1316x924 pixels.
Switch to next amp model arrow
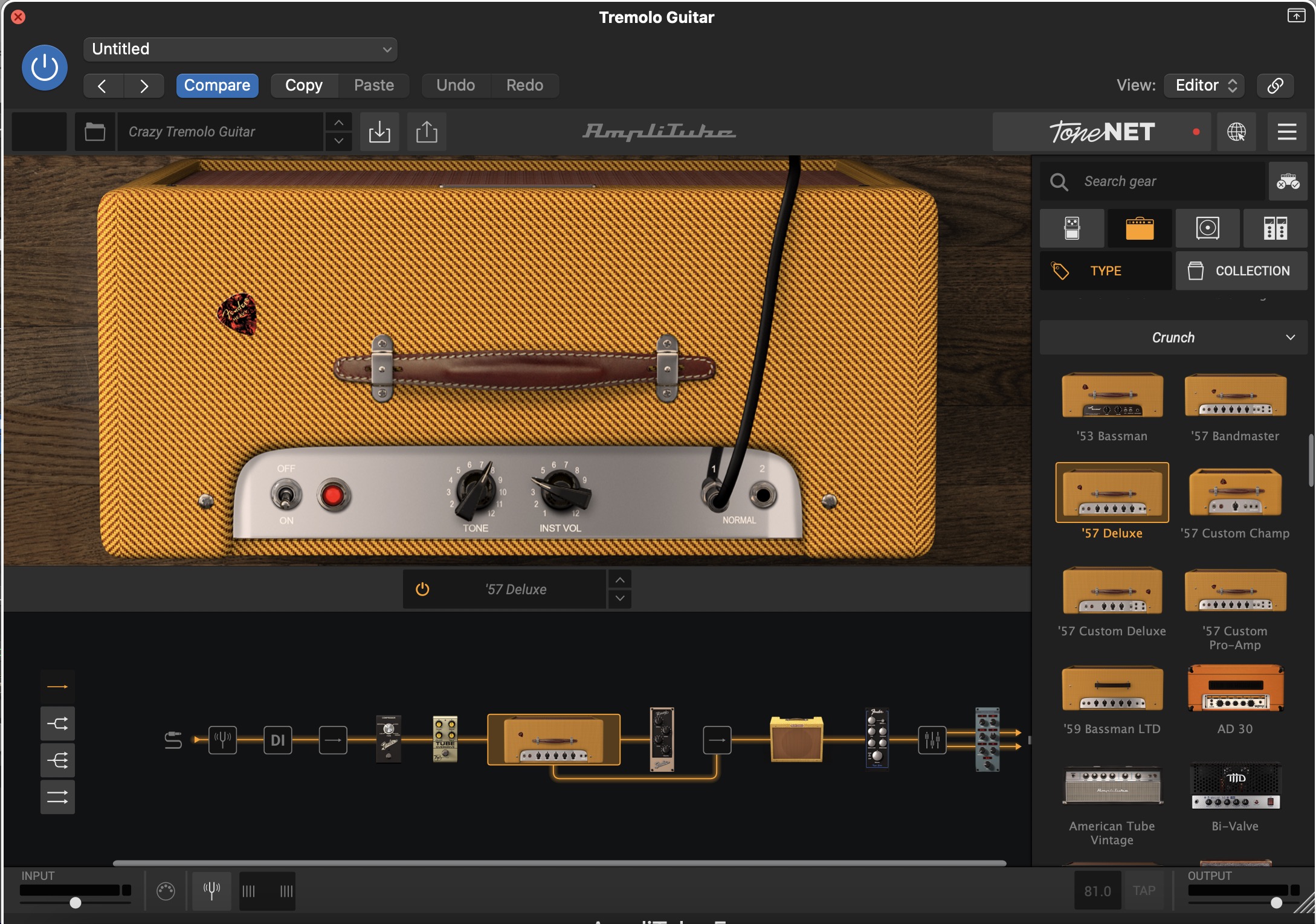pos(620,598)
